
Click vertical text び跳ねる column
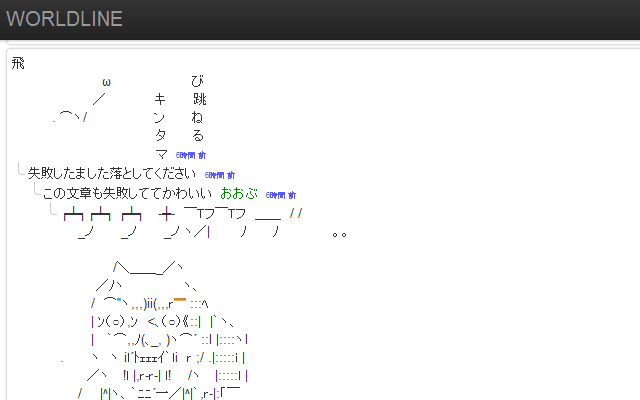pos(199,108)
